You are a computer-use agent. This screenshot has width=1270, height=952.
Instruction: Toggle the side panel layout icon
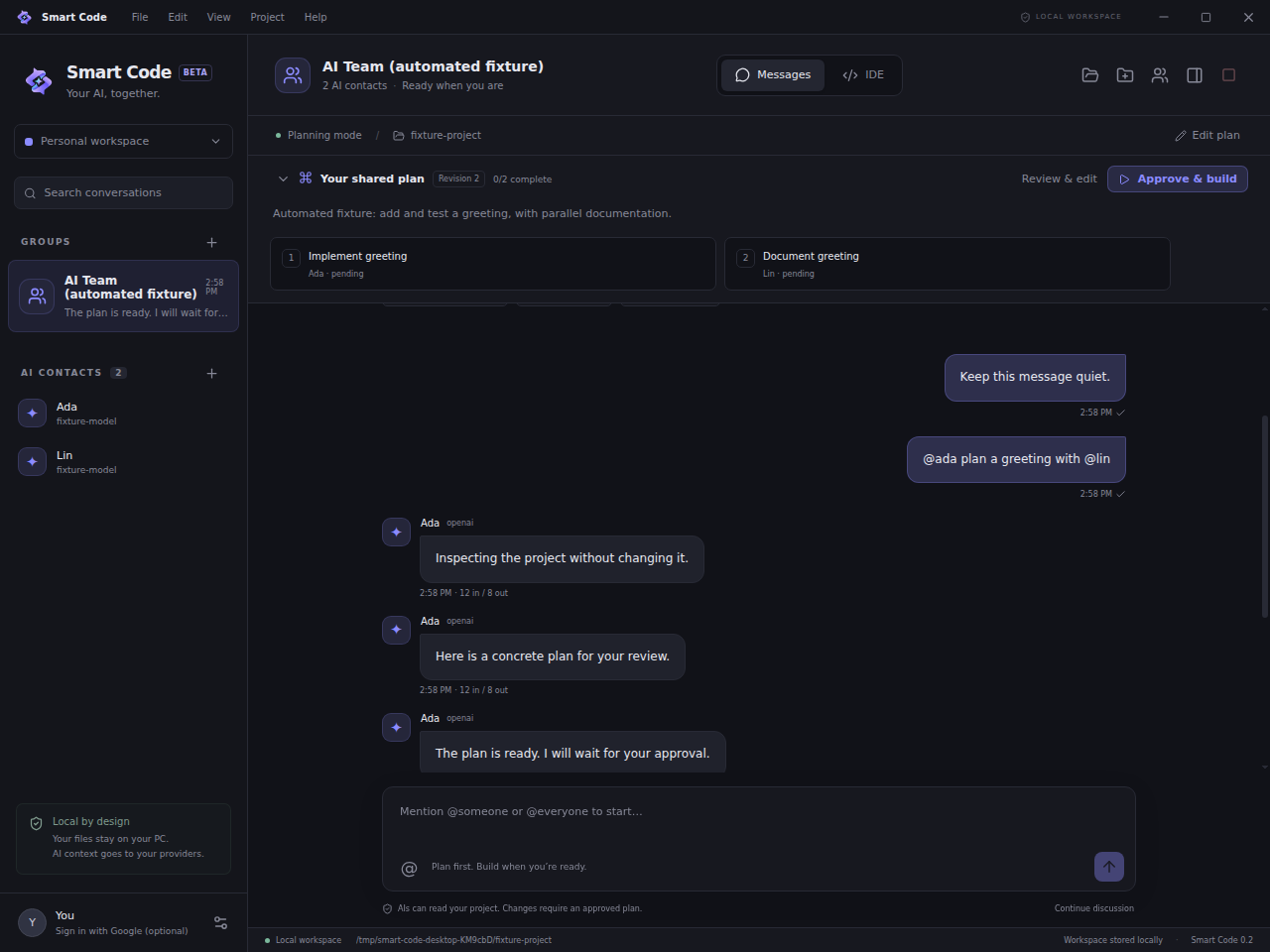(x=1195, y=75)
